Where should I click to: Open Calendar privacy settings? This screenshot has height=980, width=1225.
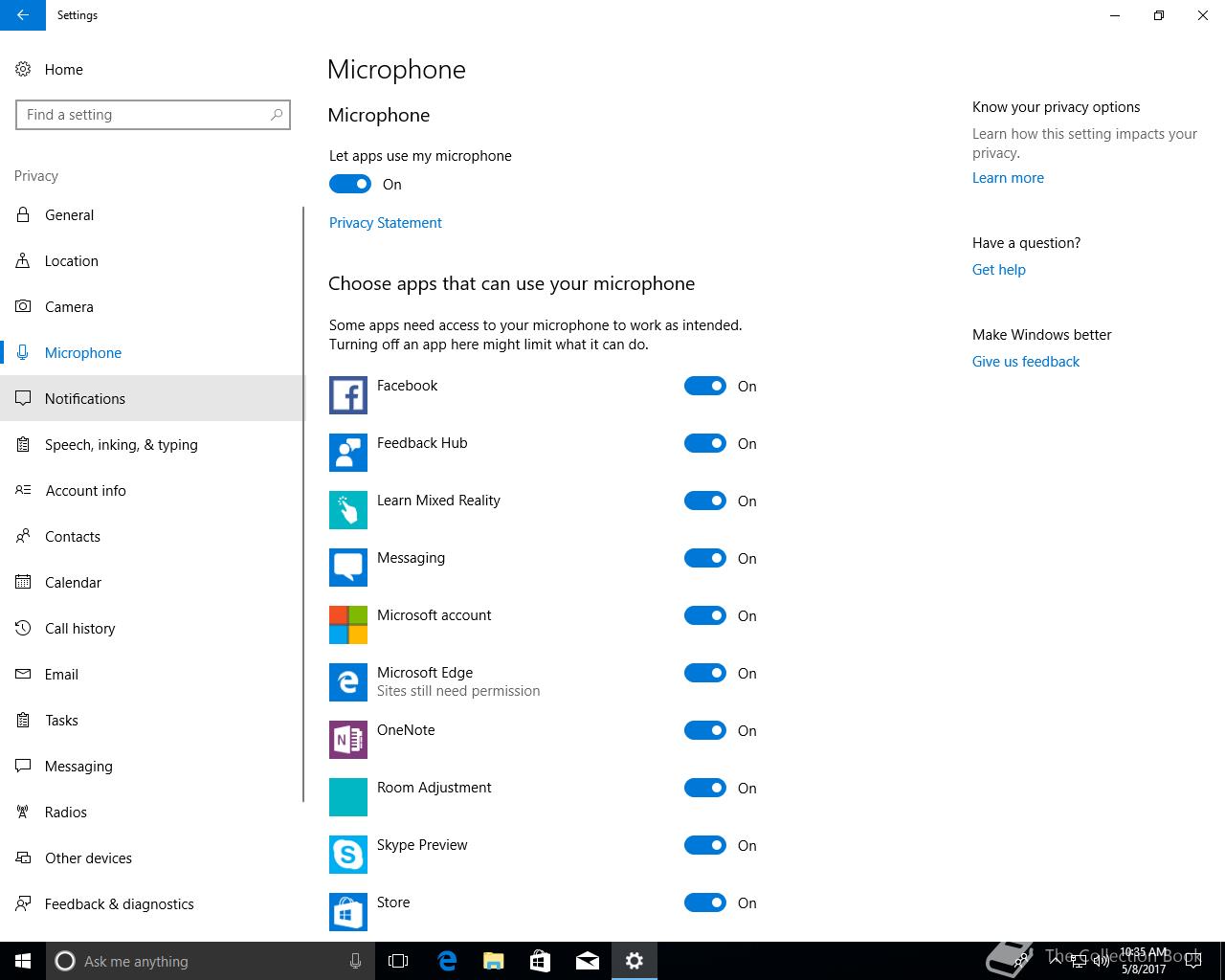click(x=151, y=582)
